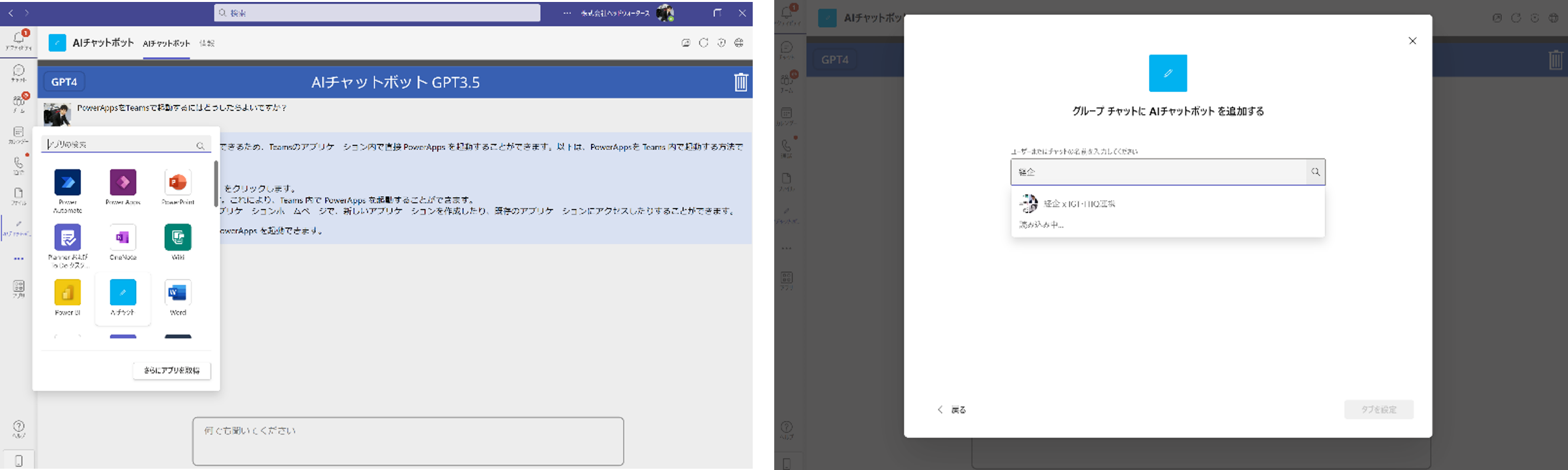Expand more apps ellipsis in left sidebar

coord(19,259)
